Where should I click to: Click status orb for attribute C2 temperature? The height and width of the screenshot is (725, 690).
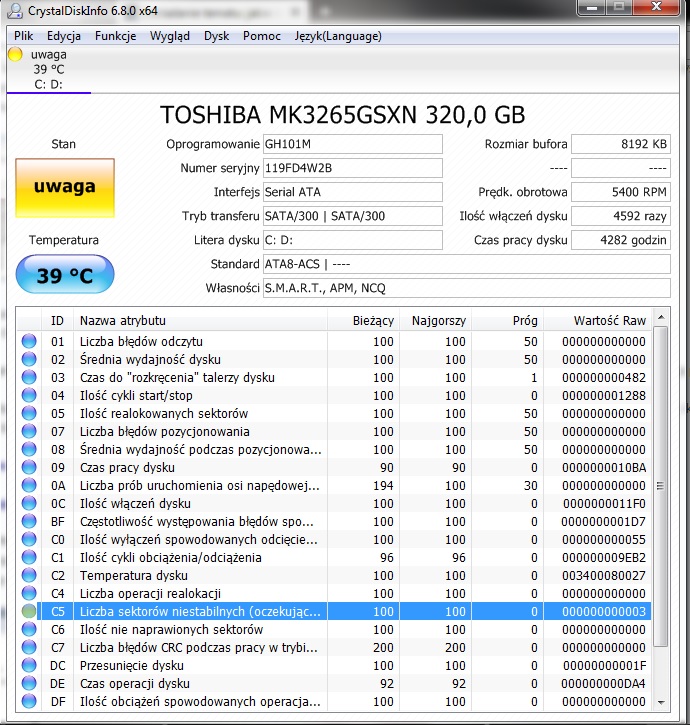coord(29,576)
